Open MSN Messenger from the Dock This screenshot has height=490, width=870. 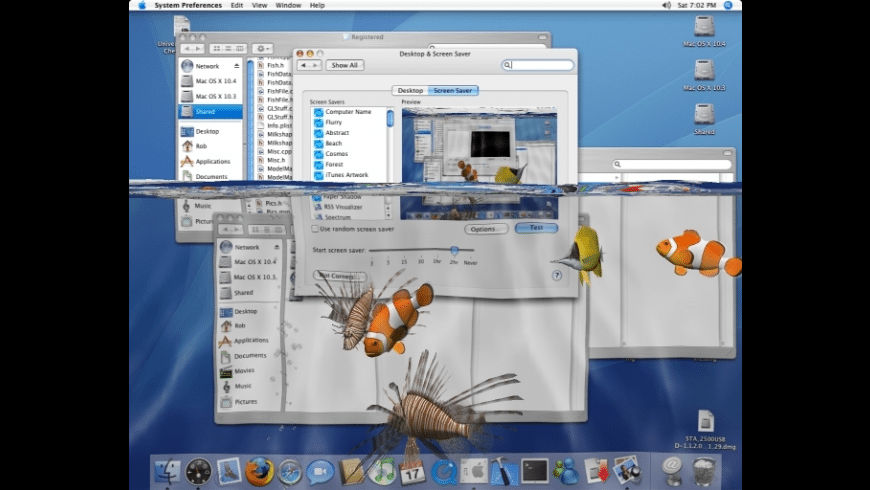tap(566, 471)
